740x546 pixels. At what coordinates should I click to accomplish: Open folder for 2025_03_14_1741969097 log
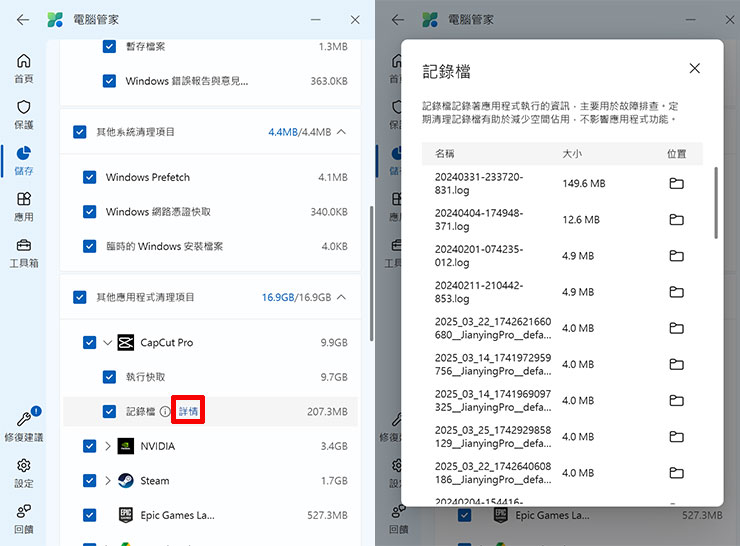click(x=676, y=400)
